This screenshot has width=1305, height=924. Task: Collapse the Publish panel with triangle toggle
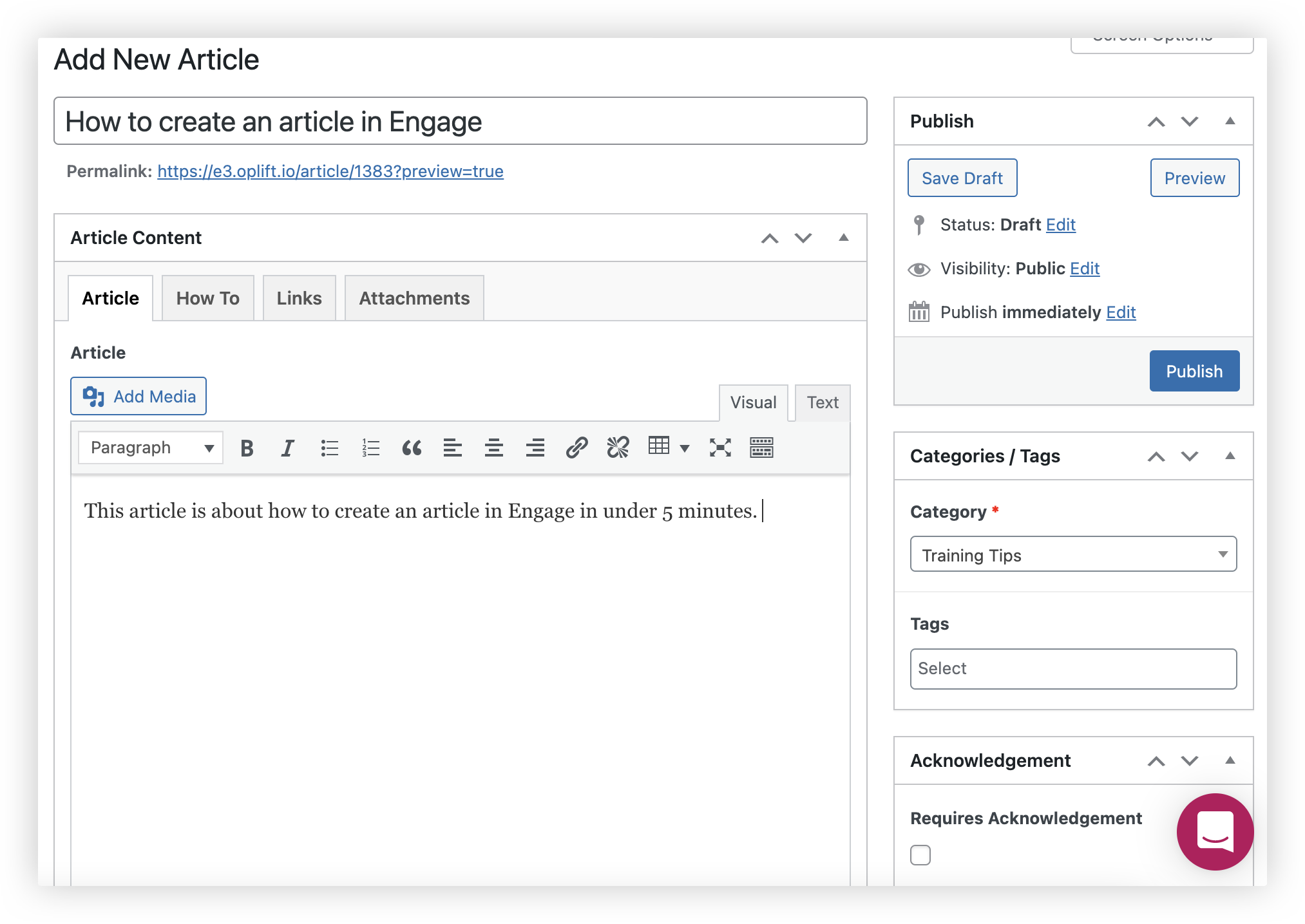pyautogui.click(x=1230, y=121)
